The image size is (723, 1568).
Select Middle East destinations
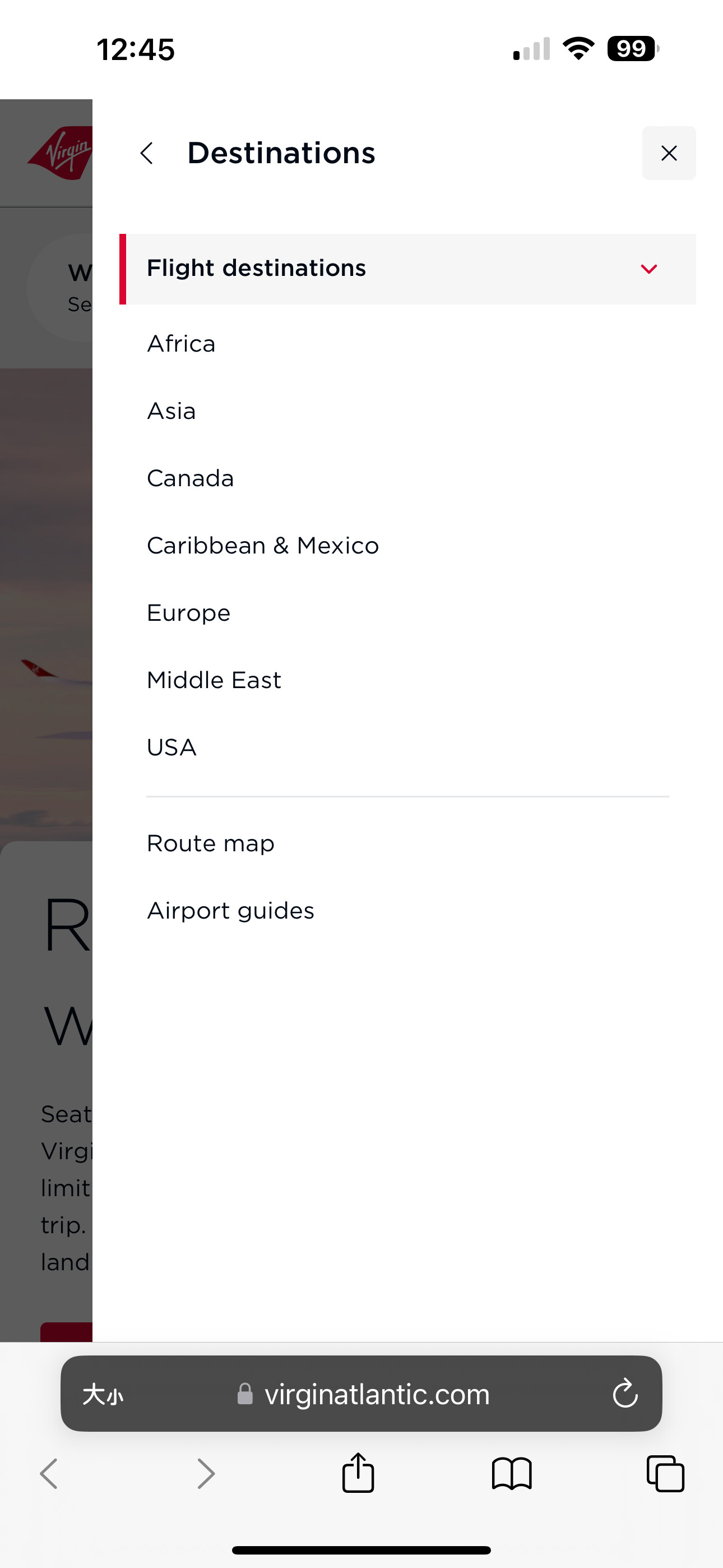(214, 680)
